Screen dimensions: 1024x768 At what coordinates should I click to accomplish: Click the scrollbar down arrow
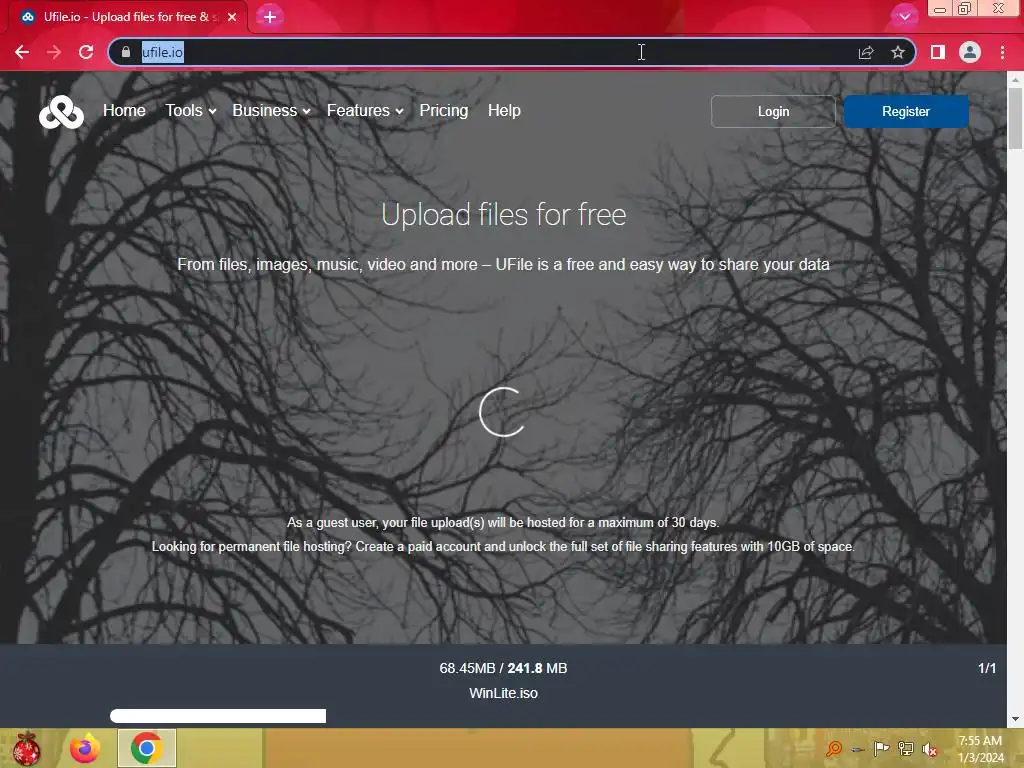pyautogui.click(x=1015, y=719)
